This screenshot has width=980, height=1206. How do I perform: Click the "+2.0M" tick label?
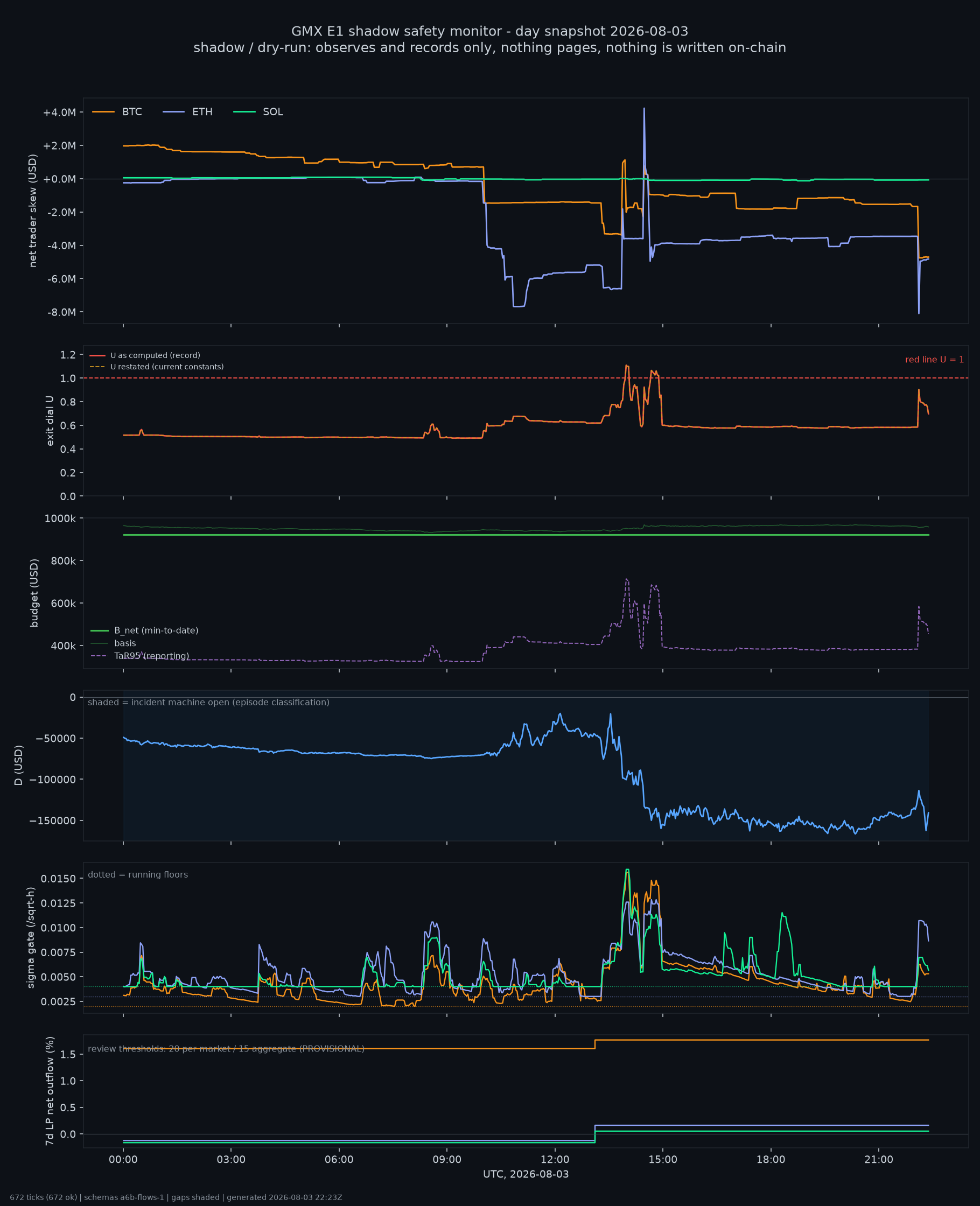coord(59,145)
